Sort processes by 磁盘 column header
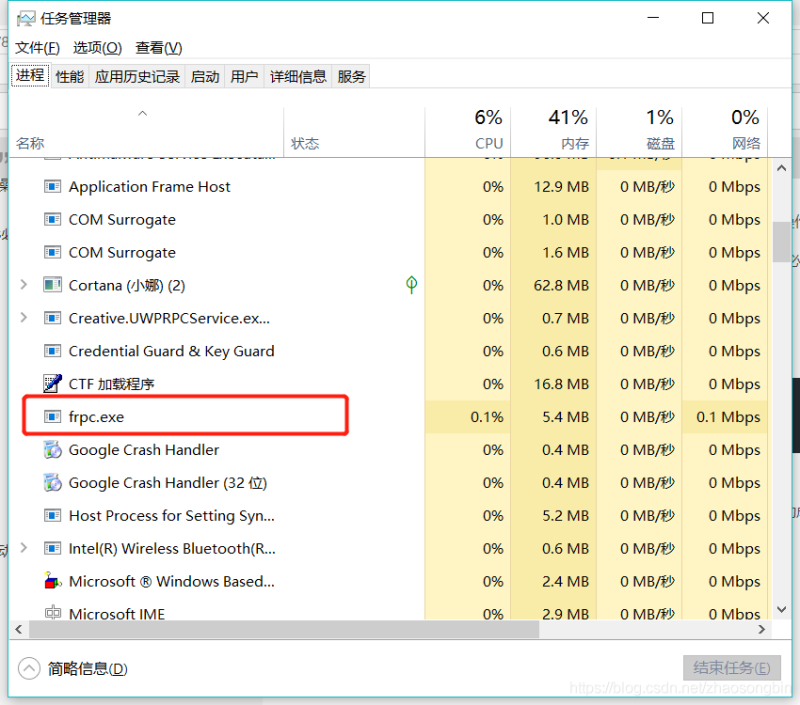The width and height of the screenshot is (800, 705). click(x=639, y=131)
